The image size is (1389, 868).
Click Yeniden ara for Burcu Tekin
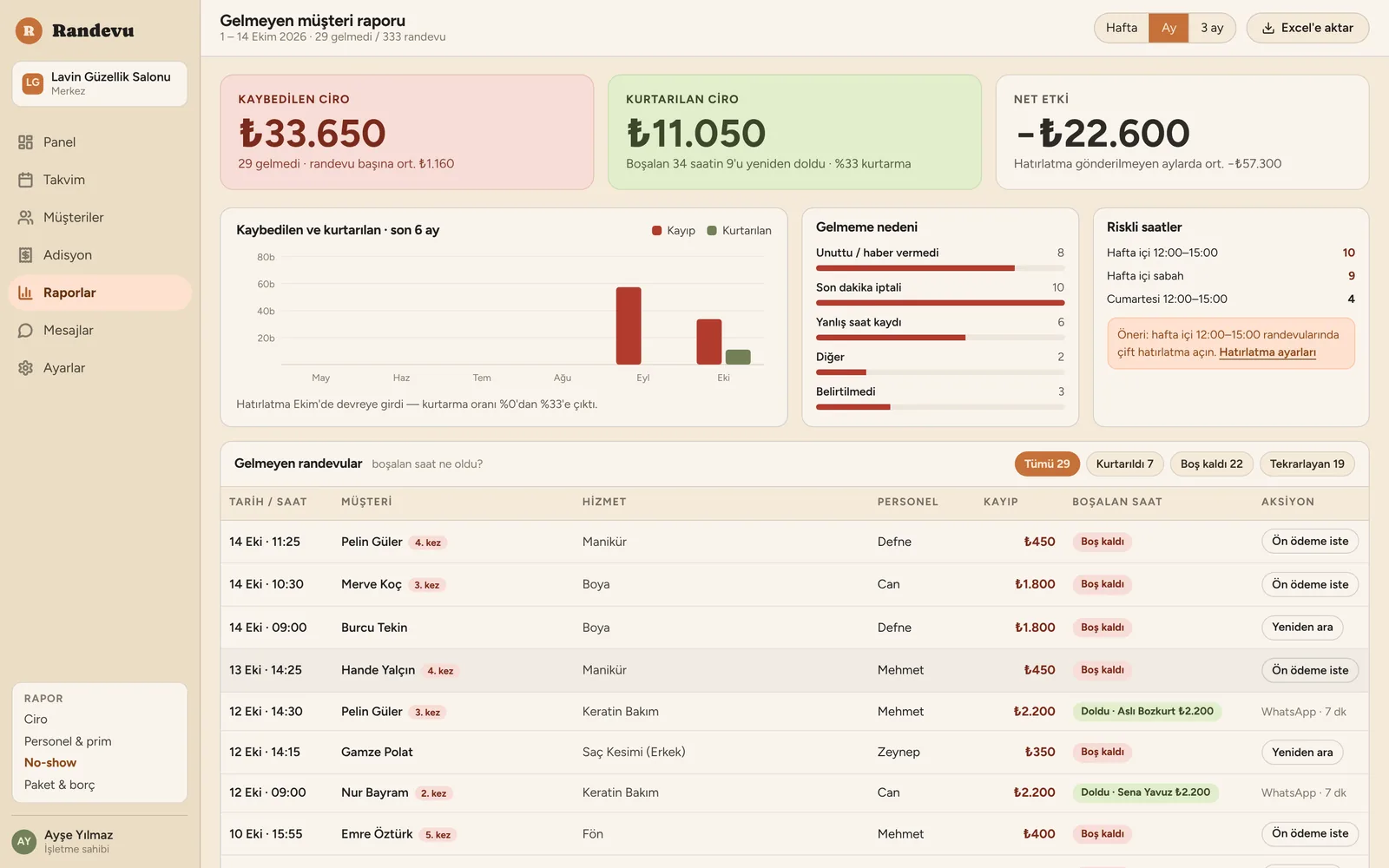(1302, 628)
